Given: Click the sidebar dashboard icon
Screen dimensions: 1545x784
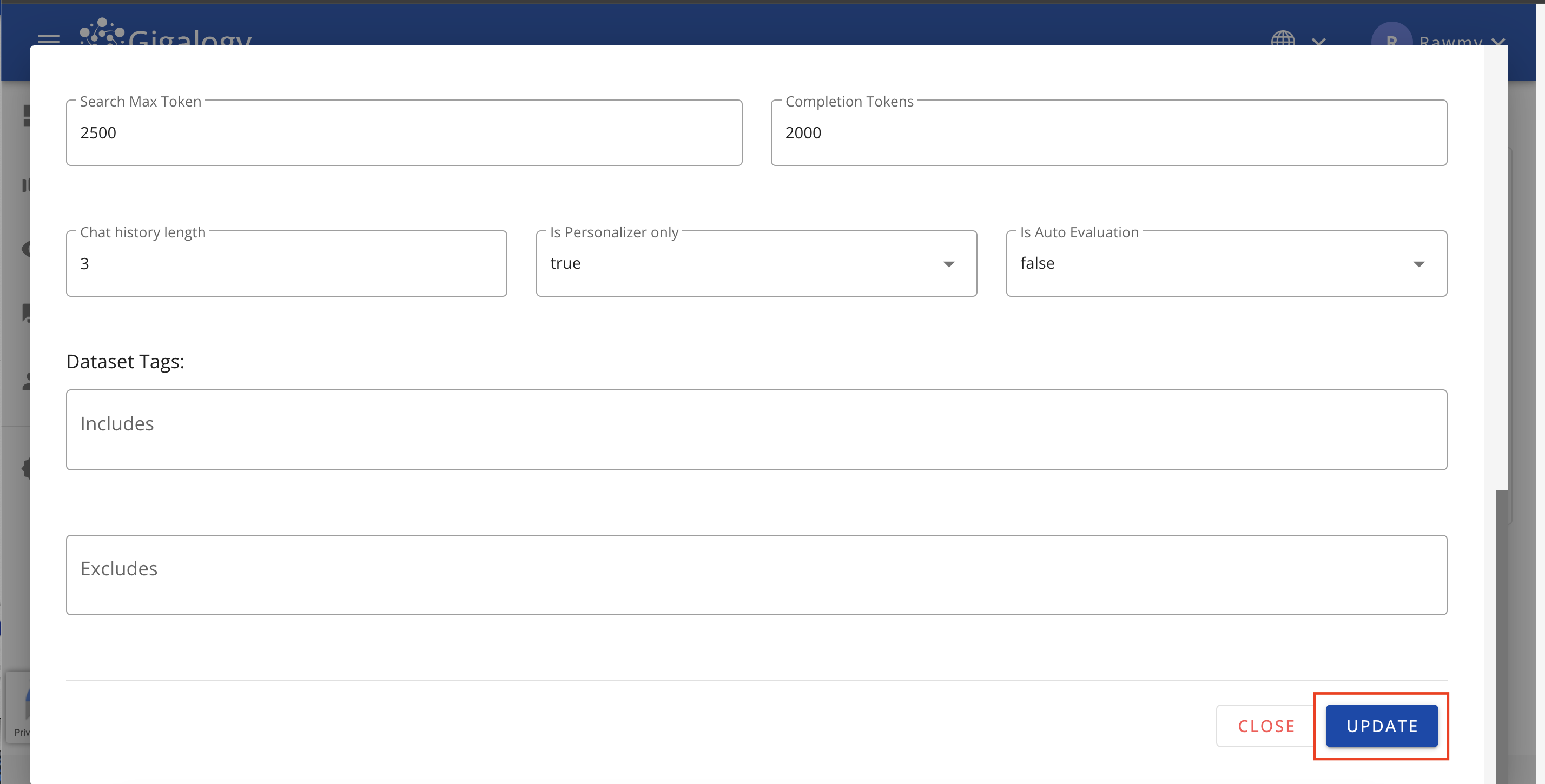Looking at the screenshot, I should pos(27,116).
